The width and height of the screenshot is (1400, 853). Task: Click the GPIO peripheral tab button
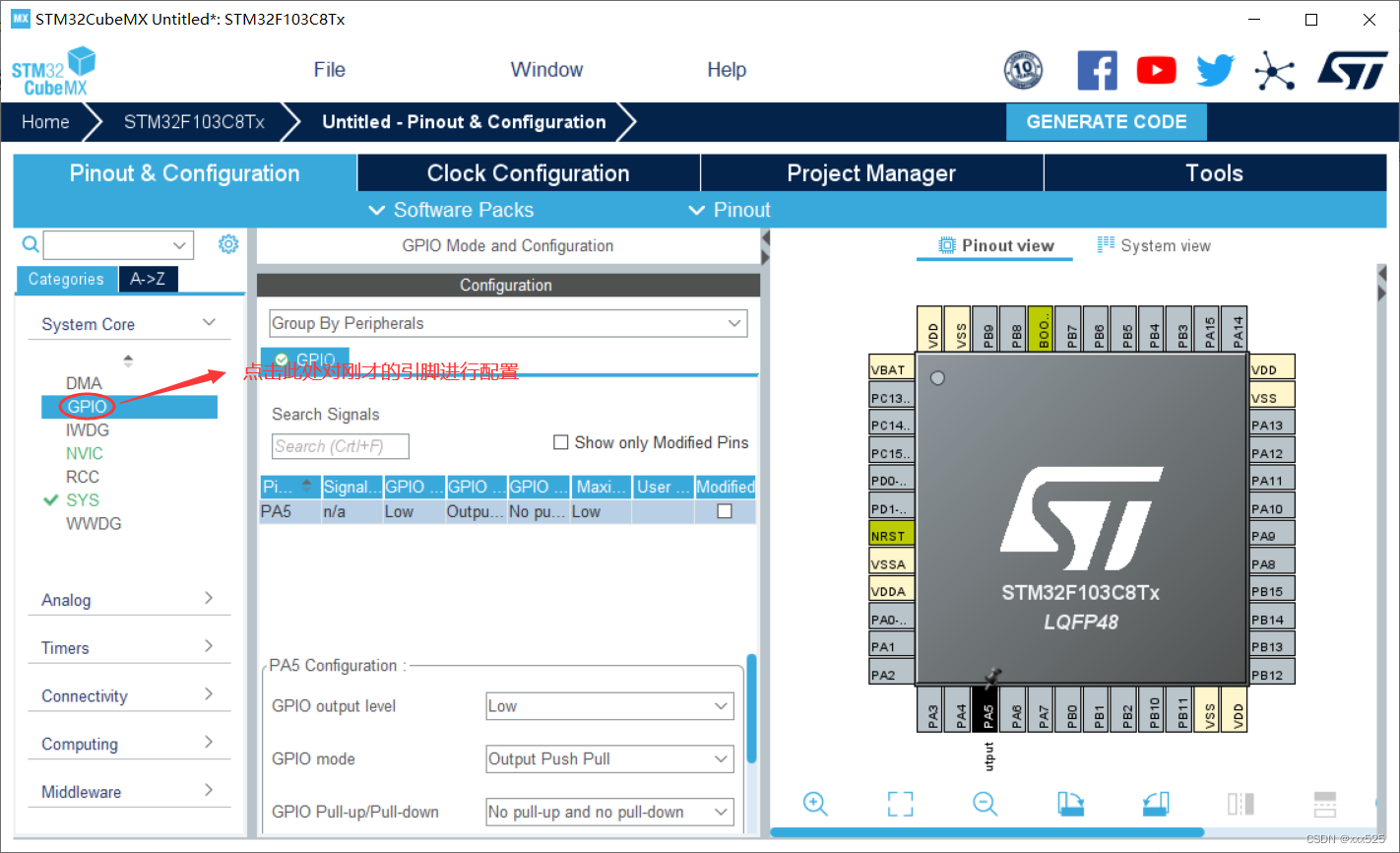tap(305, 361)
